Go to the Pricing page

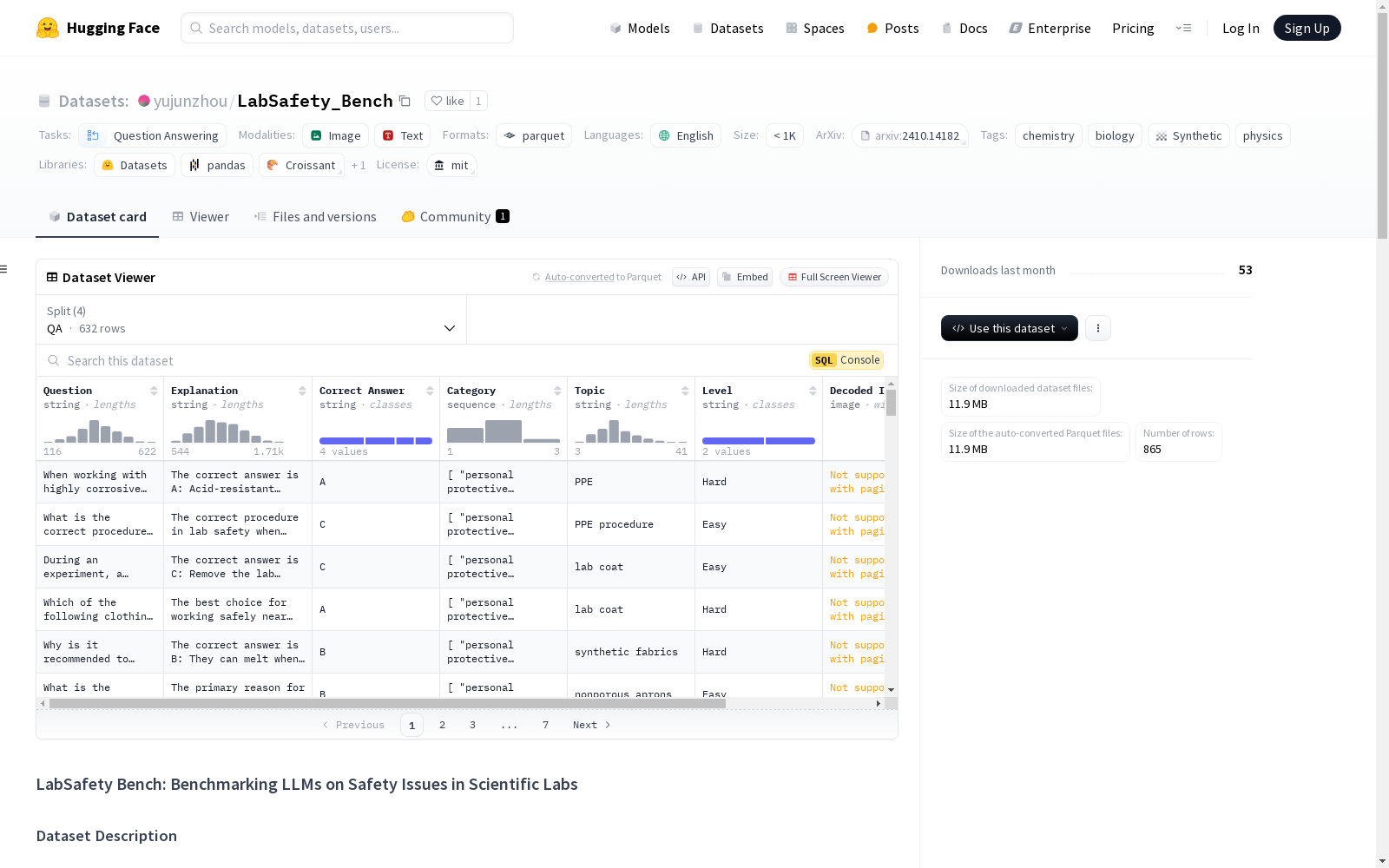point(1133,28)
